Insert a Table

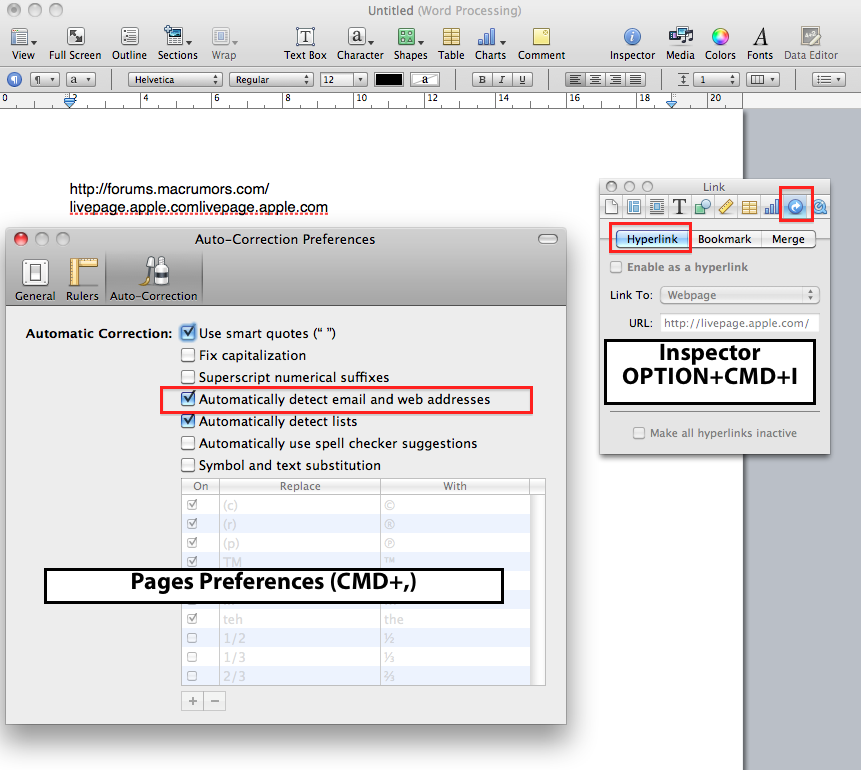pos(451,43)
